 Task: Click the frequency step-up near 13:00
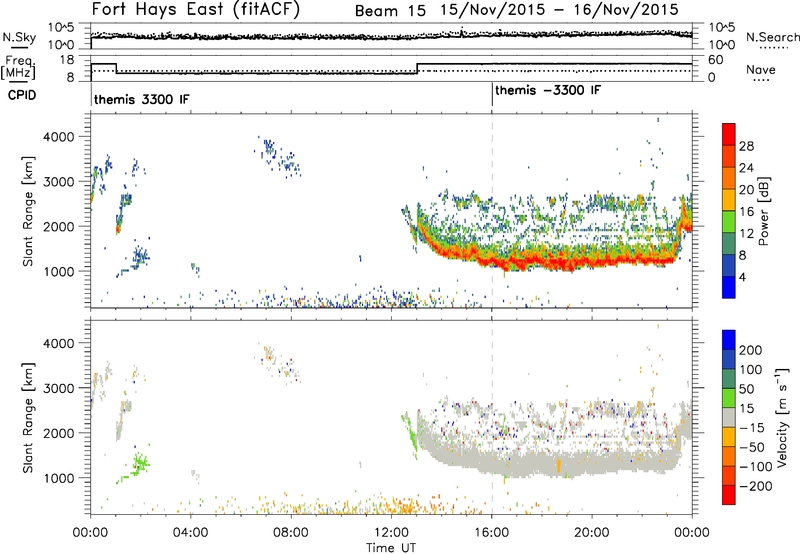[x=417, y=69]
